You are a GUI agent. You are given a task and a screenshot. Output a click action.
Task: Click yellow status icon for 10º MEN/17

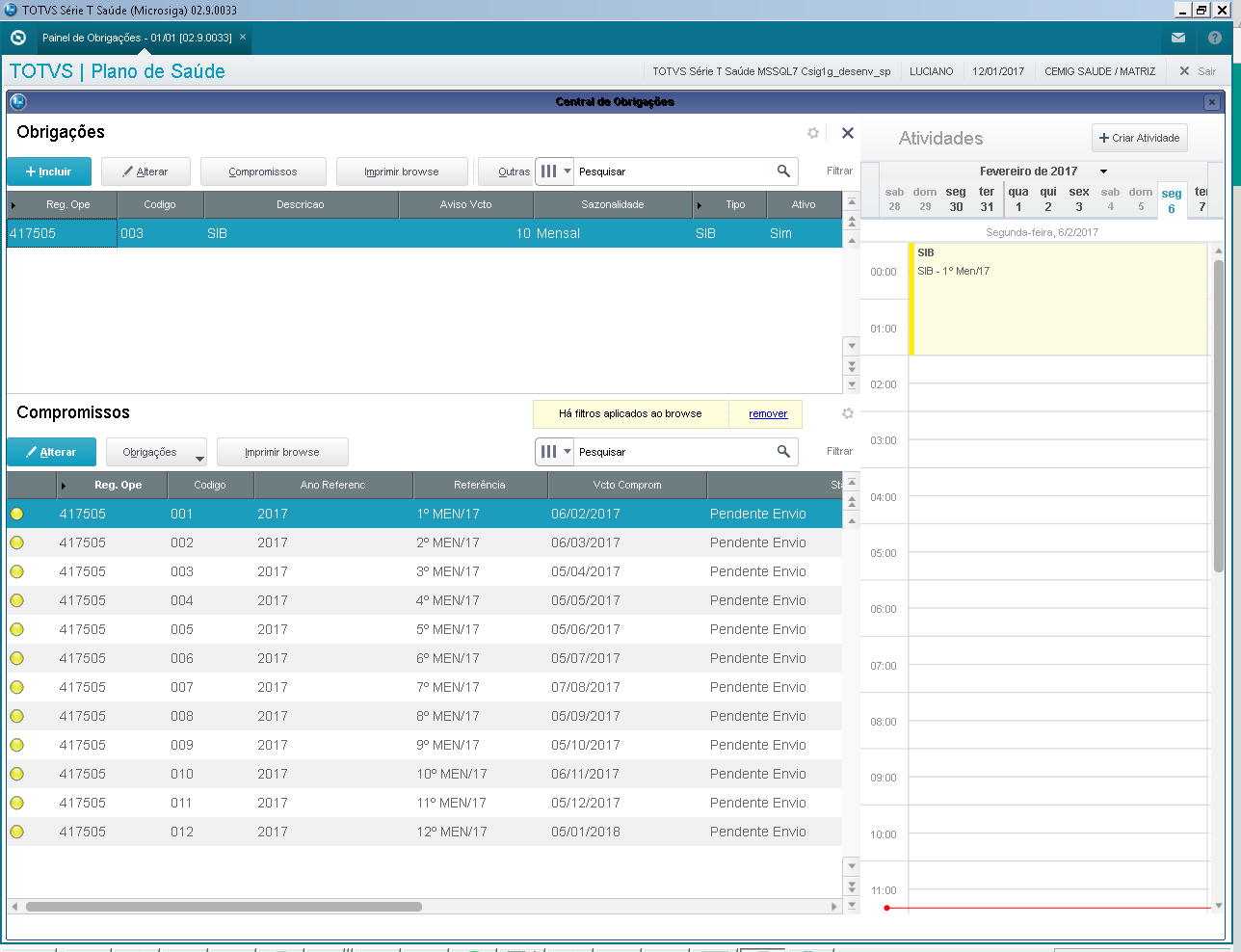(x=16, y=774)
